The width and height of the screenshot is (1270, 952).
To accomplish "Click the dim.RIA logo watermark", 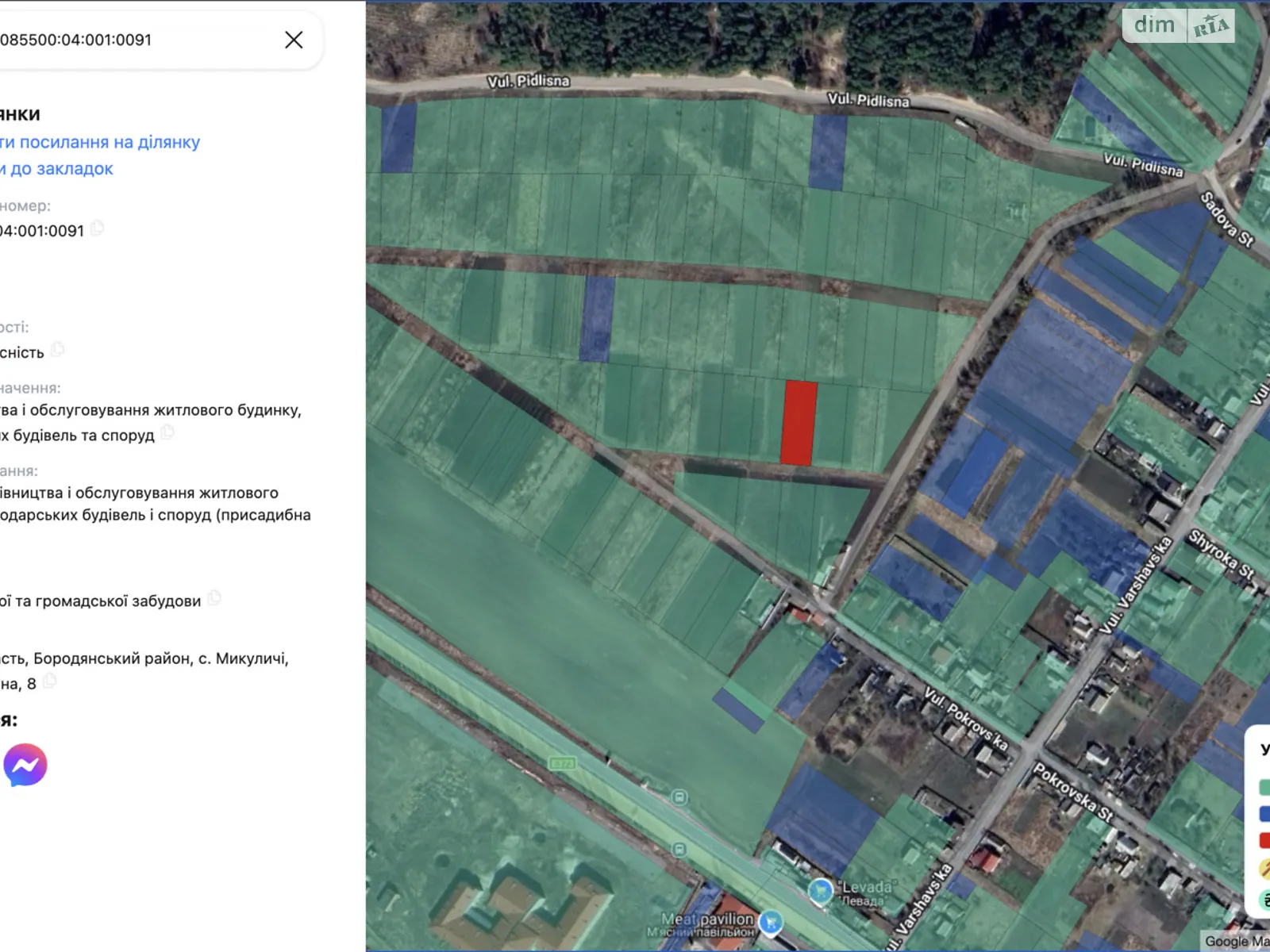I will pos(1179,25).
